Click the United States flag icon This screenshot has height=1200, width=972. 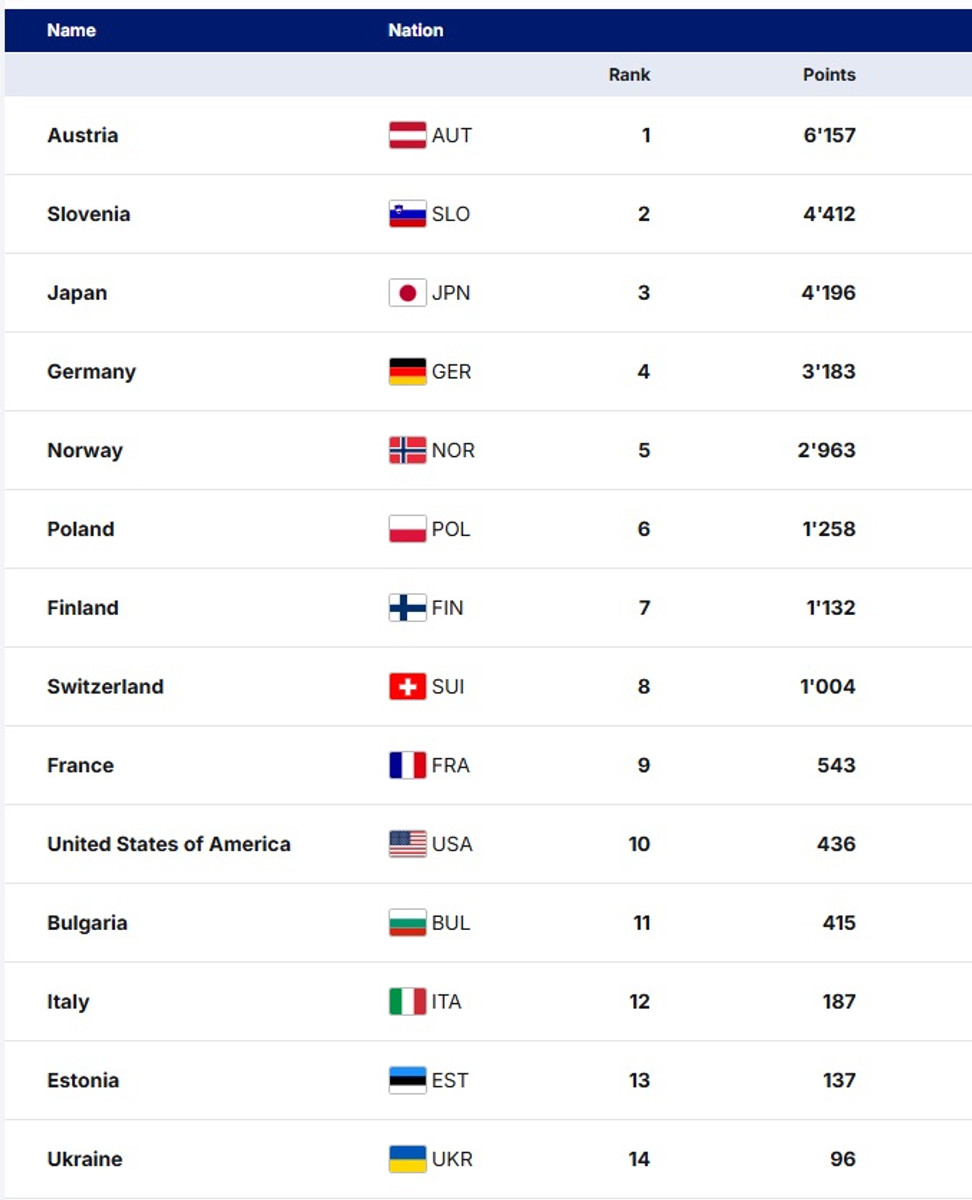click(x=407, y=844)
